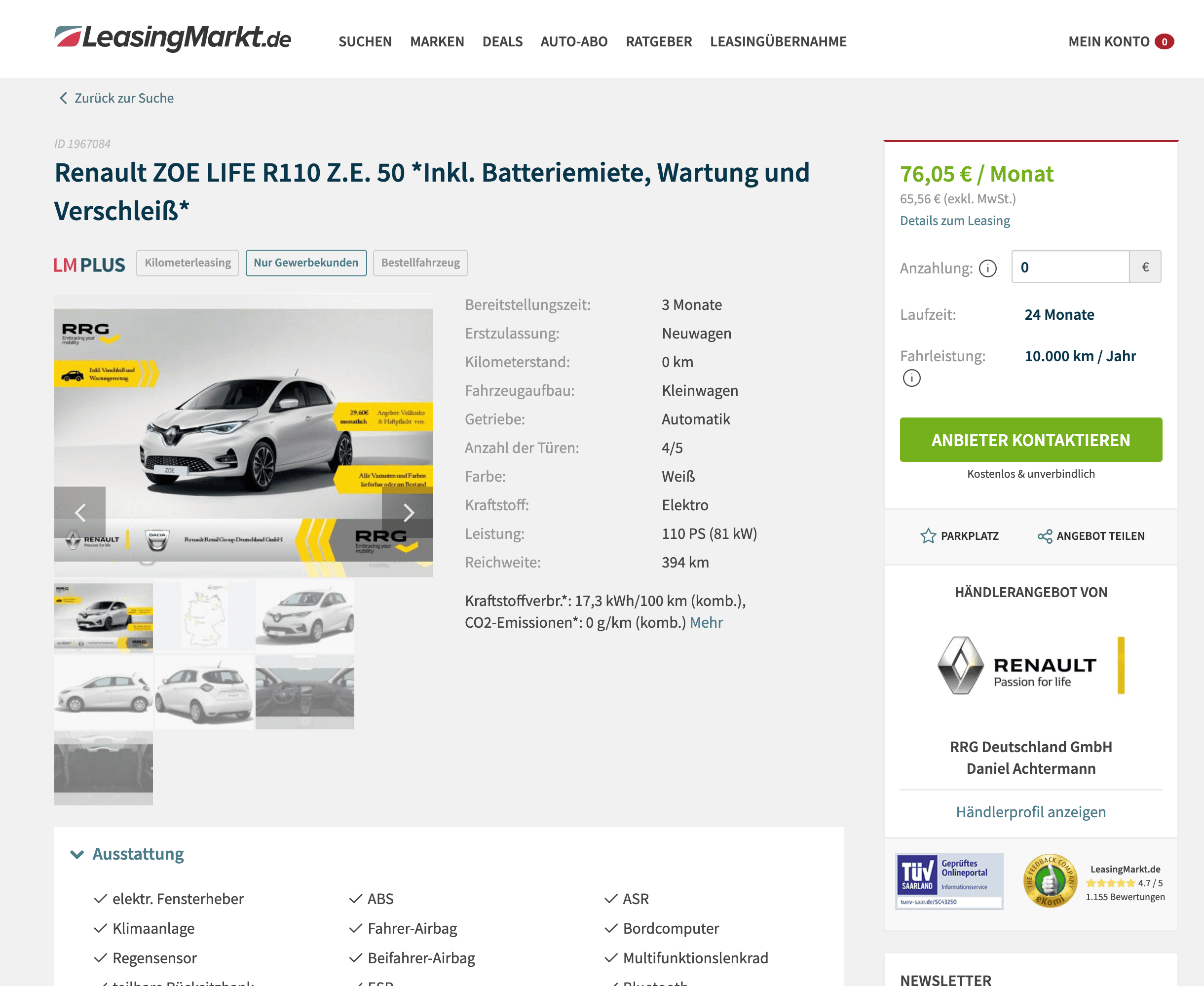The height and width of the screenshot is (986, 1204).
Task: Click ANBIETER KONTAKTIEREN button
Action: click(1031, 440)
